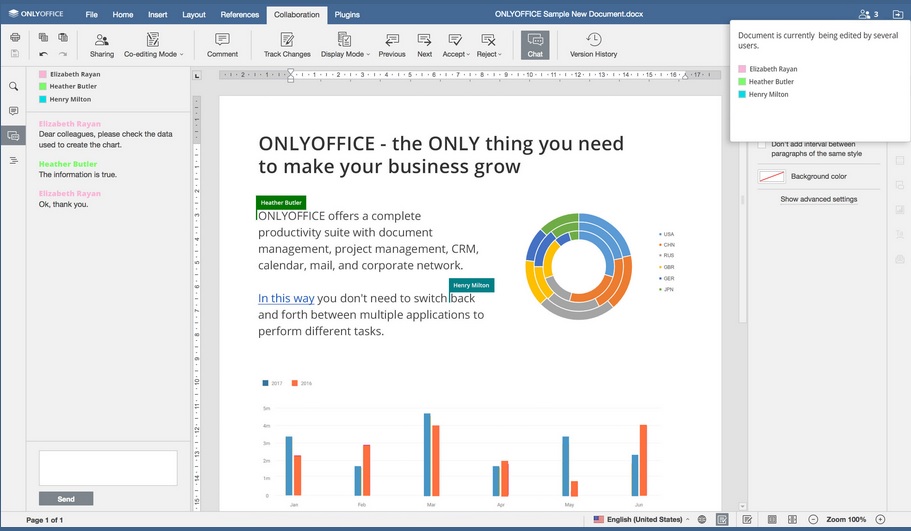Click the ONLYOFFICE logo in the header
Image resolution: width=911 pixels, height=531 pixels.
[36, 14]
